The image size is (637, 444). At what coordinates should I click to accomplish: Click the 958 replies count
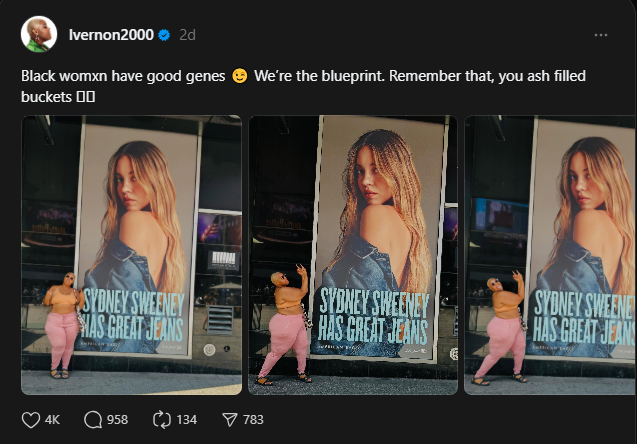point(117,420)
